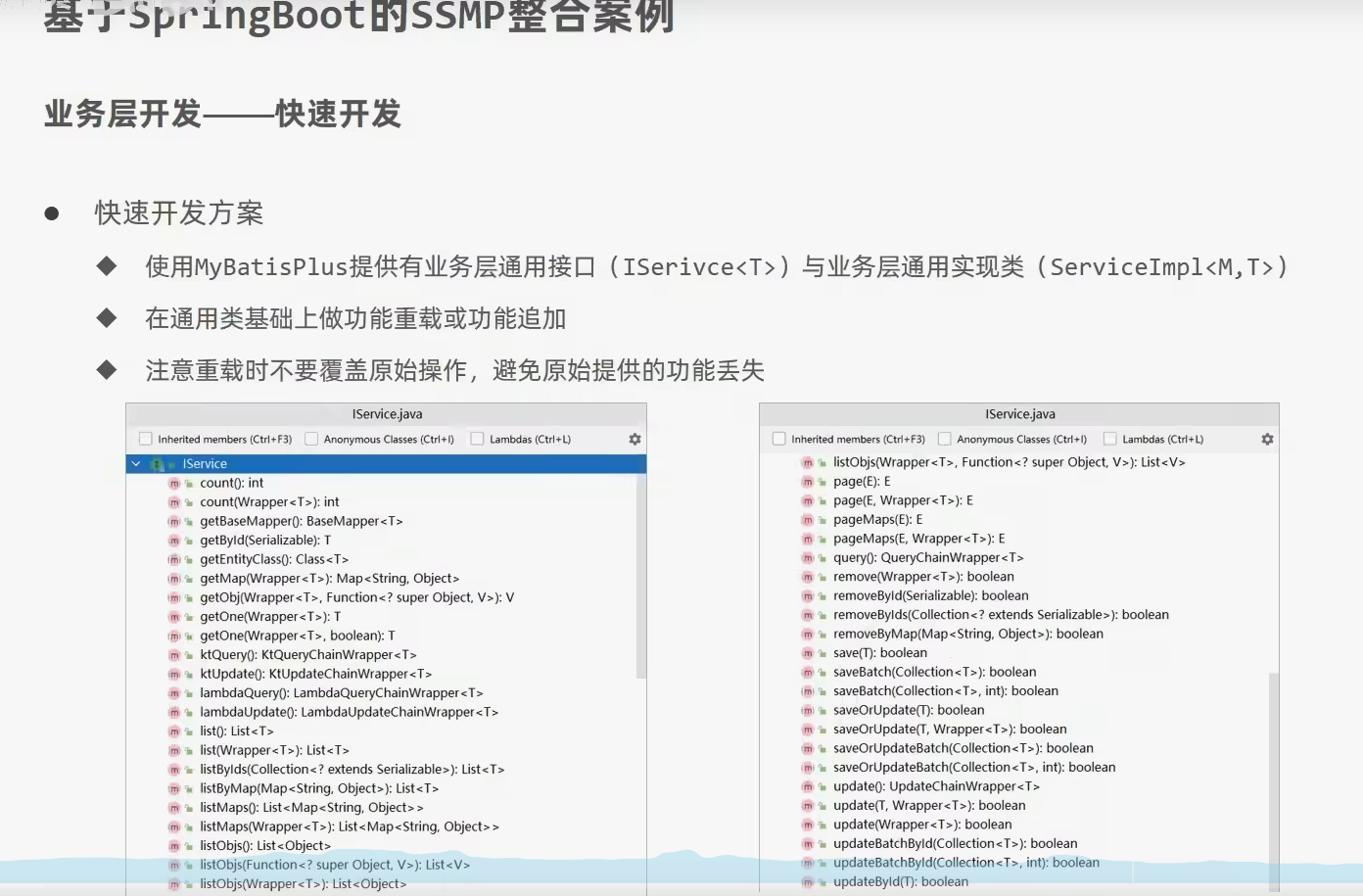Click the right panel's vertical scrollbar
Viewport: 1363px width, 896px height.
coord(1274,781)
